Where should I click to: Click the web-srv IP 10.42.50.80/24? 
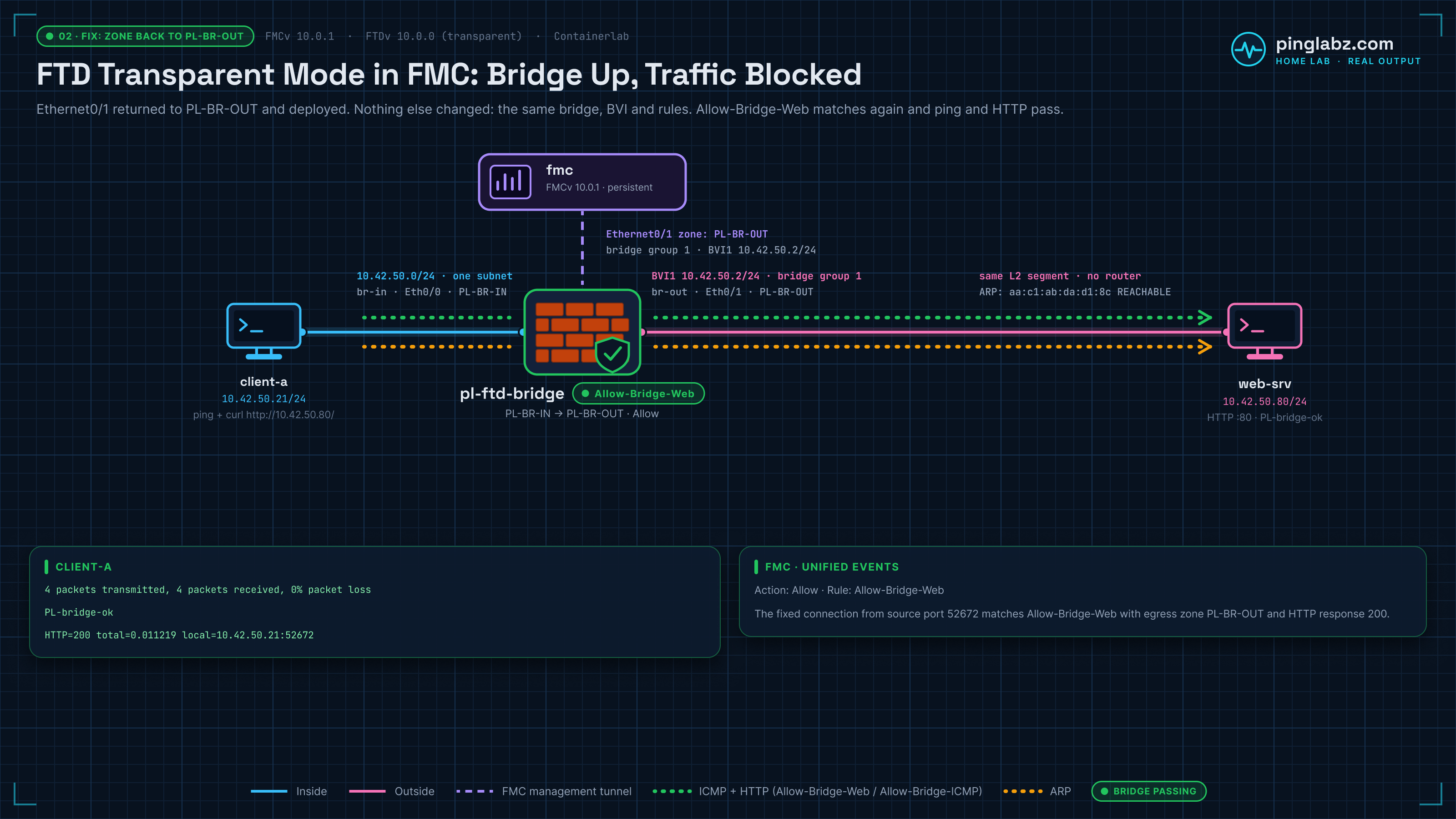coord(1264,402)
